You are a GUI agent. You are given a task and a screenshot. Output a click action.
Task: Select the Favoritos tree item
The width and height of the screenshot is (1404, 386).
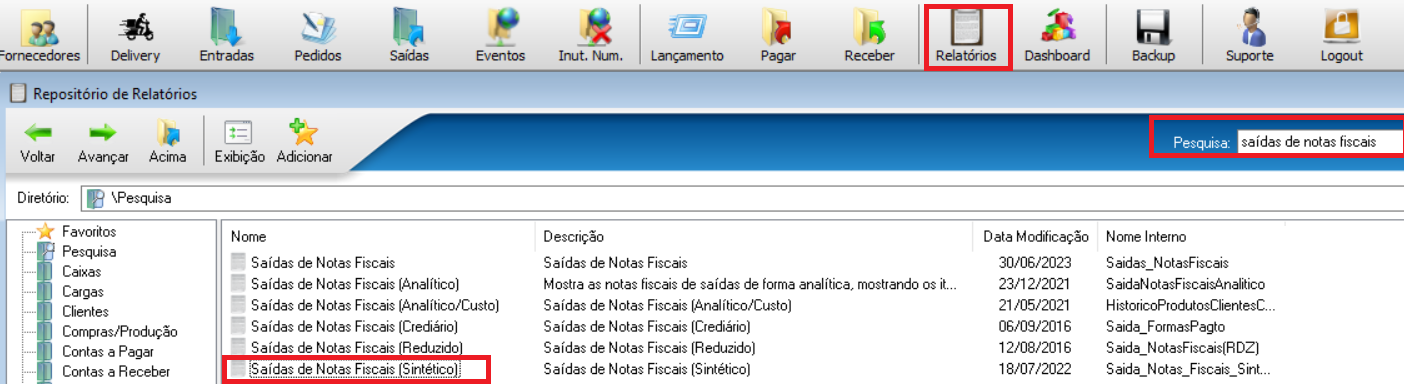pos(88,231)
